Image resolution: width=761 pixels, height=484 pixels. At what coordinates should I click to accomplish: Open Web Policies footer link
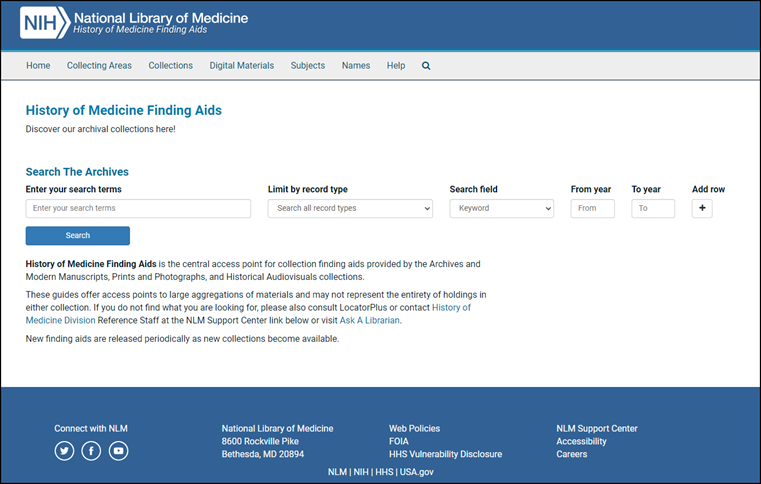tap(414, 429)
